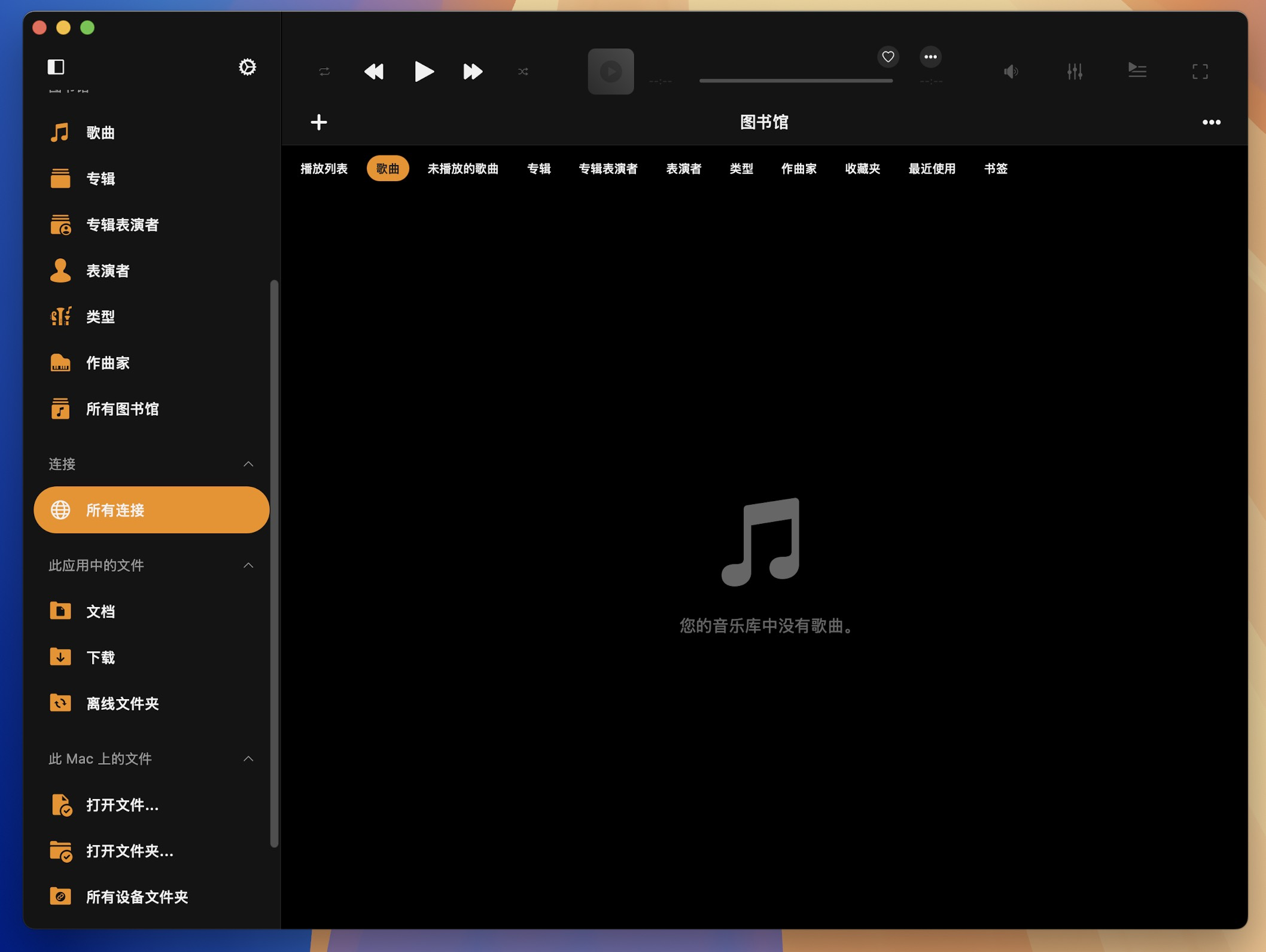
Task: Open the volume control icon
Action: pos(1011,71)
